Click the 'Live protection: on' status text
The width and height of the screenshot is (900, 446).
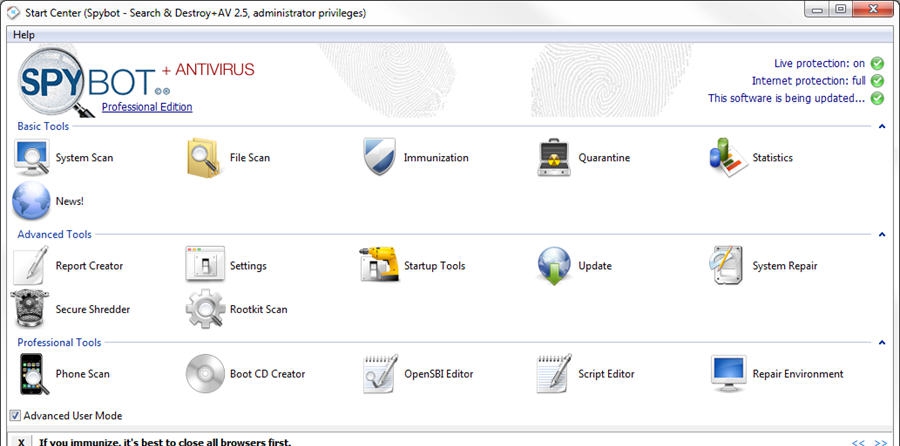[819, 63]
